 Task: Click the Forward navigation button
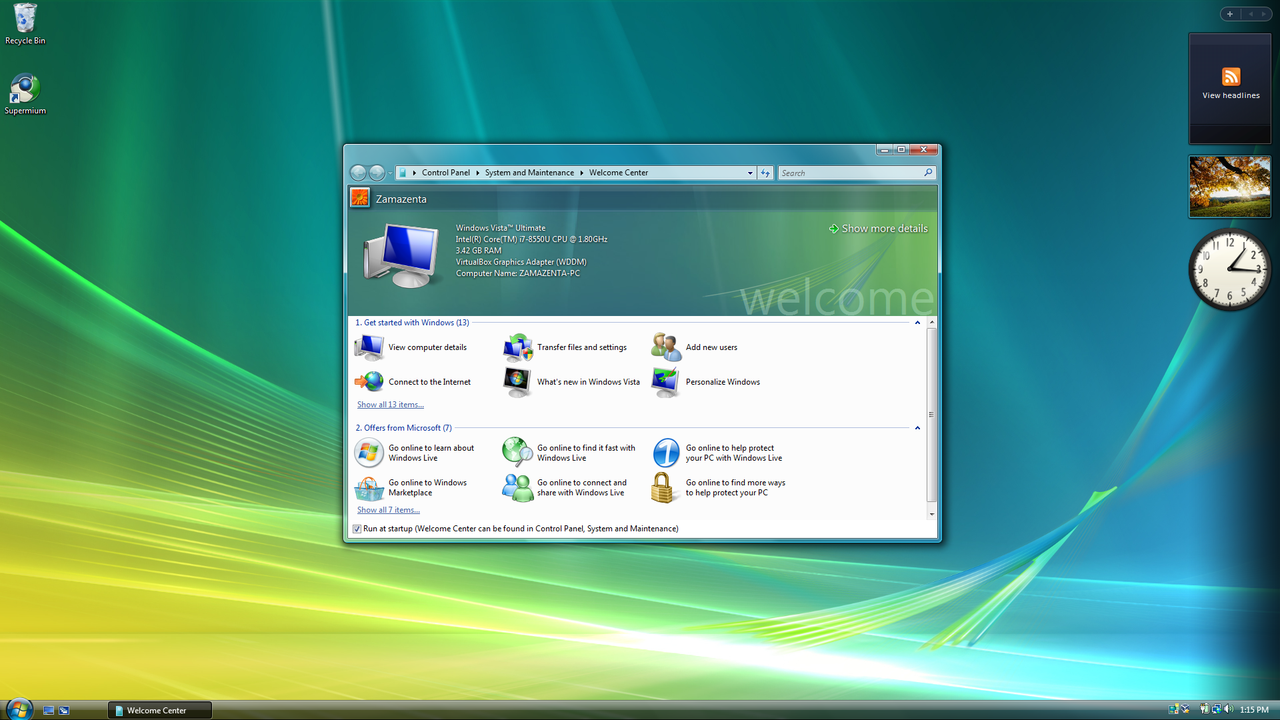pyautogui.click(x=377, y=173)
